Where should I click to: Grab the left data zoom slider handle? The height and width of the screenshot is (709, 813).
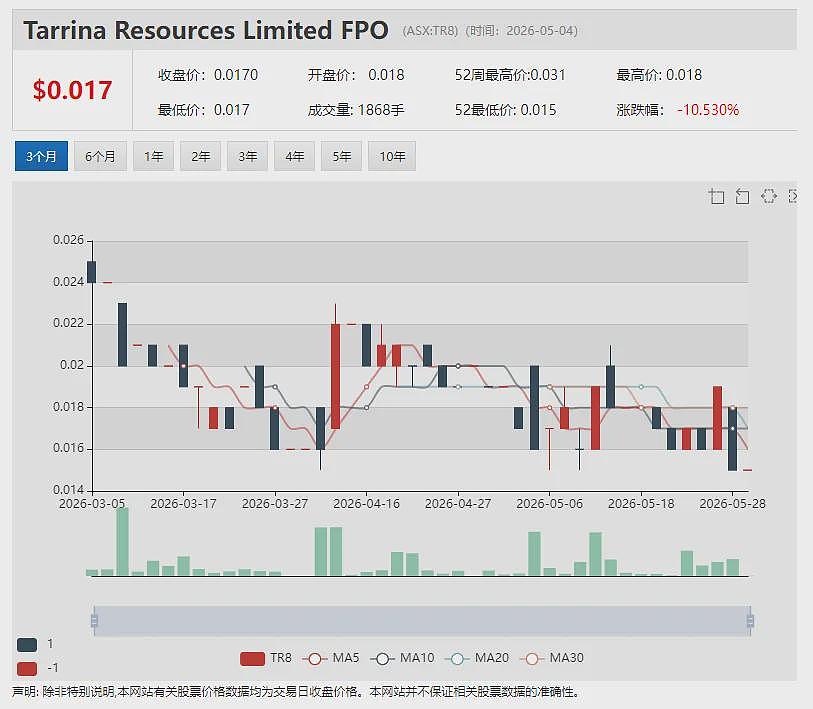94,620
